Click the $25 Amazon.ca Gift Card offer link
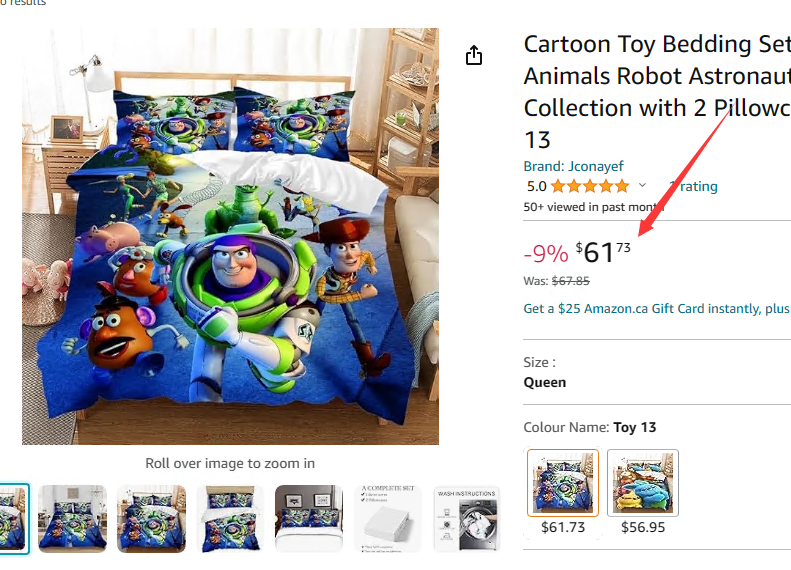Screen dimensions: 791x570 pyautogui.click(x=656, y=309)
